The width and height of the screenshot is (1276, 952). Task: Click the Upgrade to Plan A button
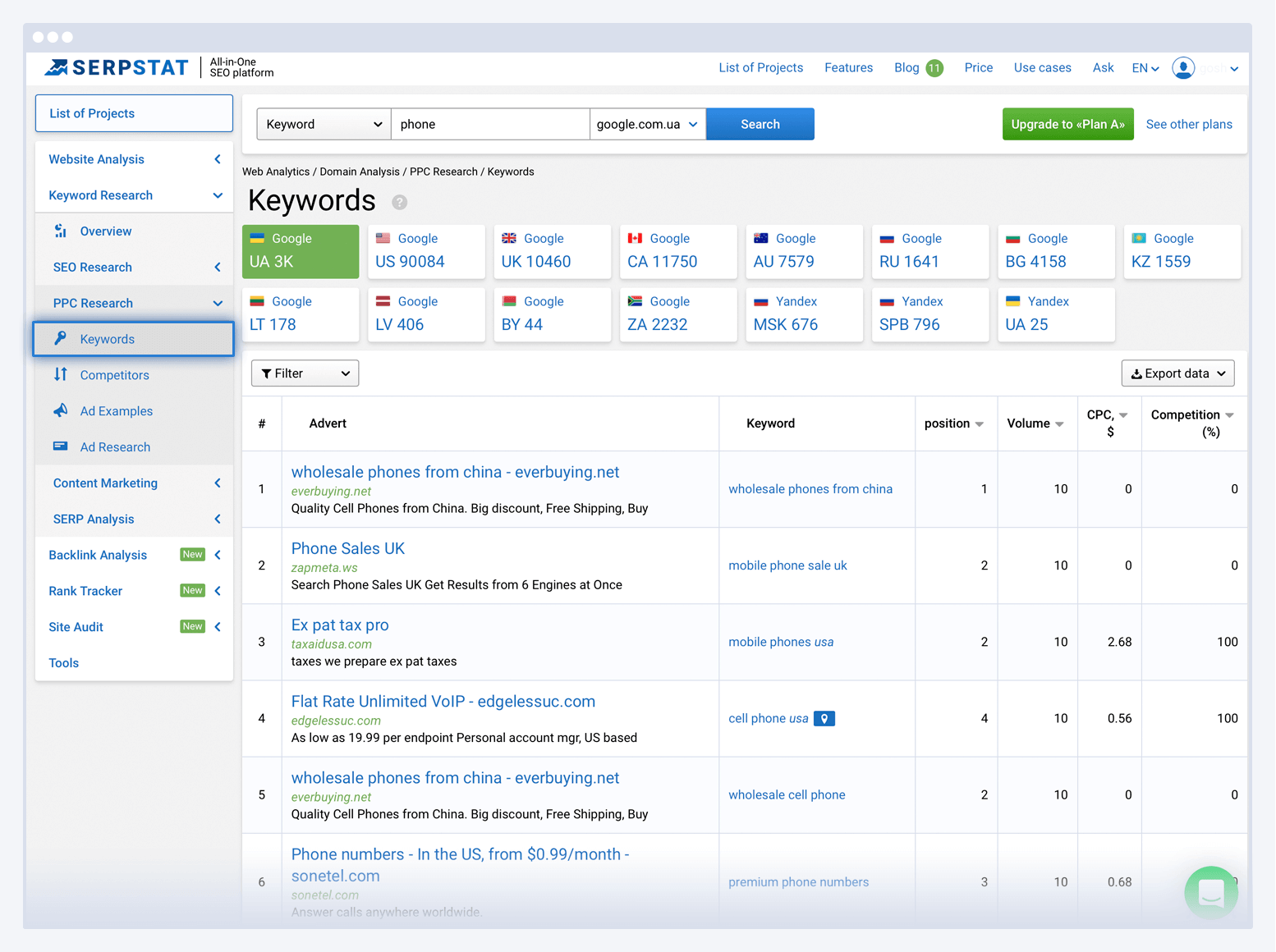(x=1067, y=125)
